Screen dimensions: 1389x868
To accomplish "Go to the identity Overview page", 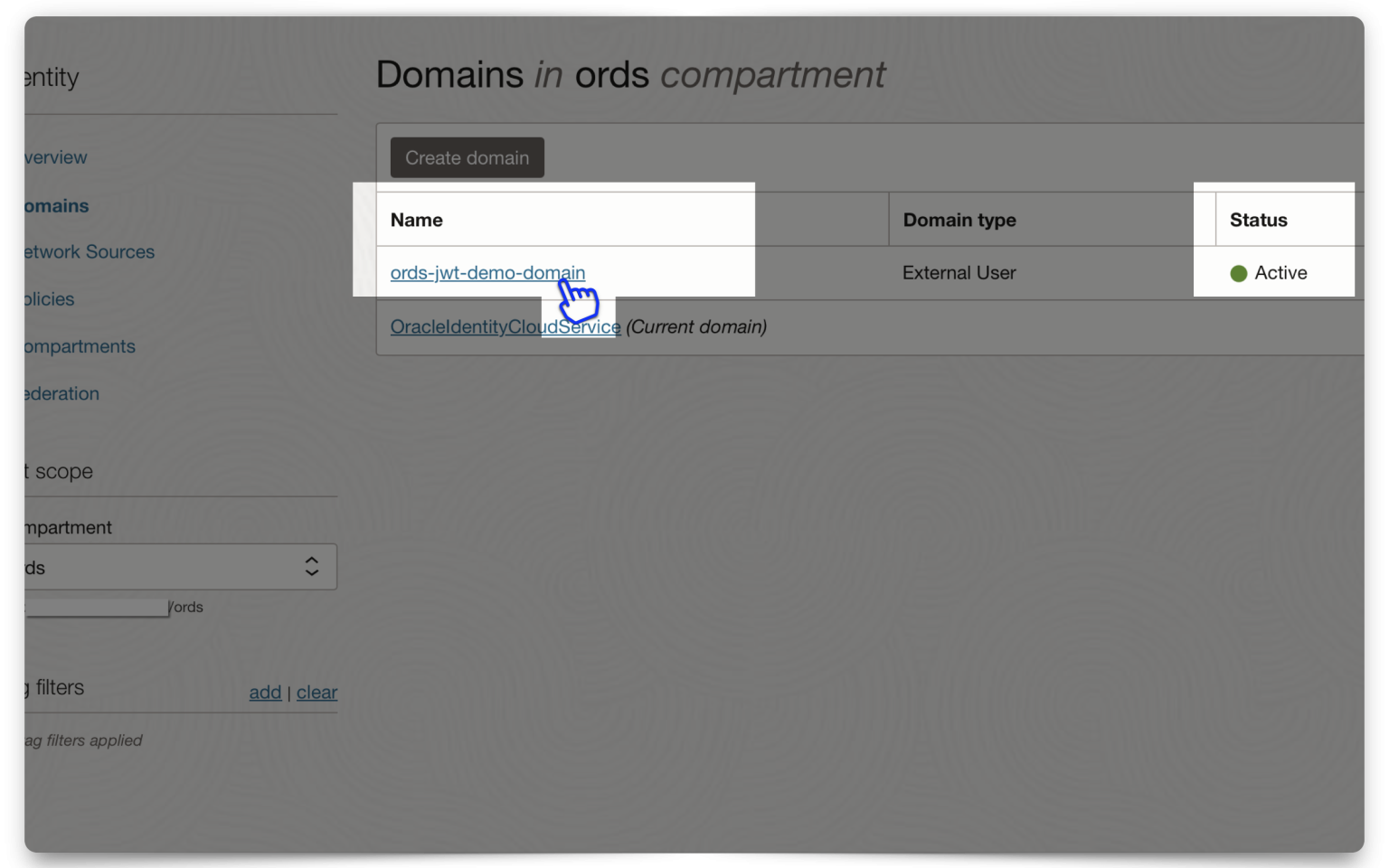I will (x=54, y=156).
